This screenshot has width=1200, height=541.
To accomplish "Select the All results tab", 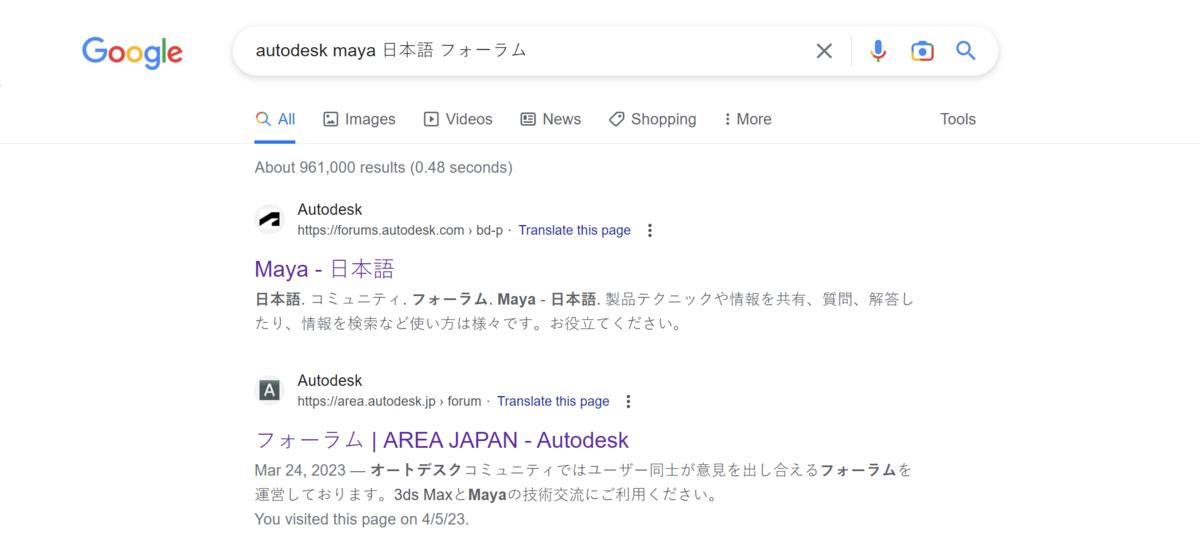I will [x=275, y=119].
